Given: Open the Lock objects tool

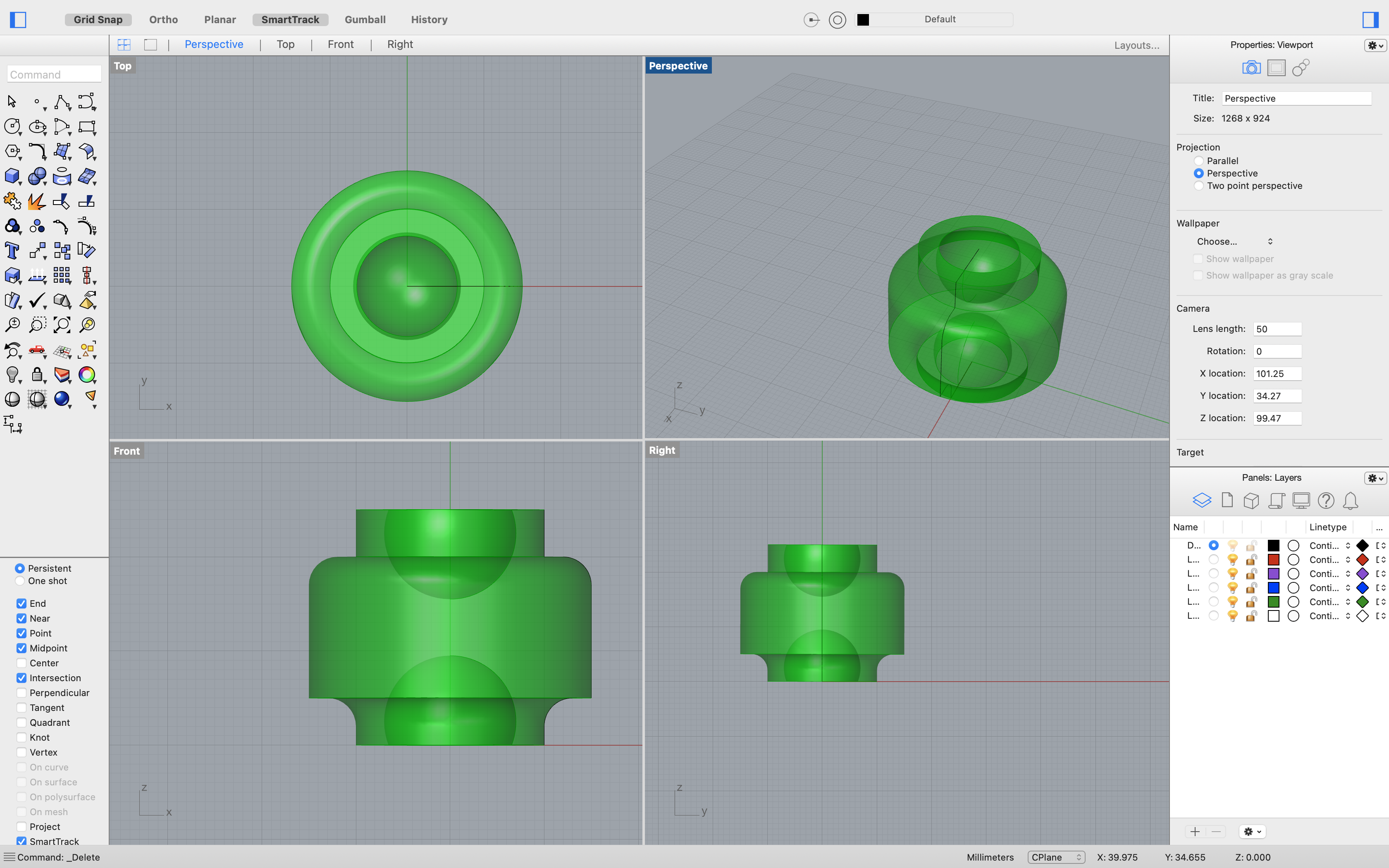Looking at the screenshot, I should pyautogui.click(x=37, y=375).
